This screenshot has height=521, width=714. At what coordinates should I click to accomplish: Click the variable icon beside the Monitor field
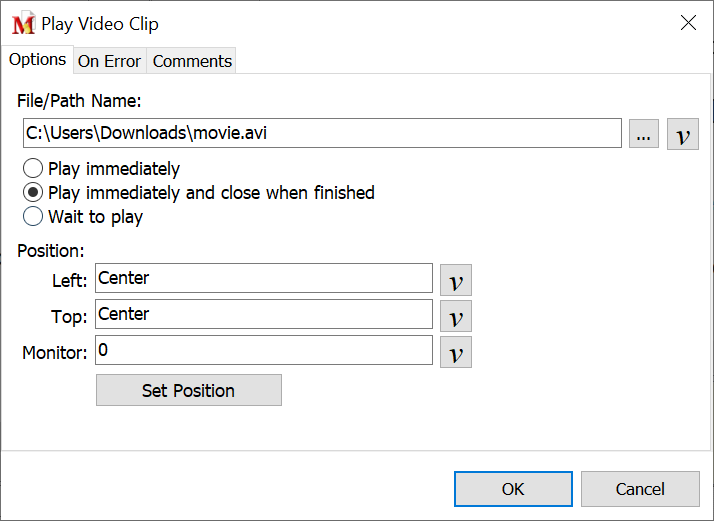click(x=456, y=352)
